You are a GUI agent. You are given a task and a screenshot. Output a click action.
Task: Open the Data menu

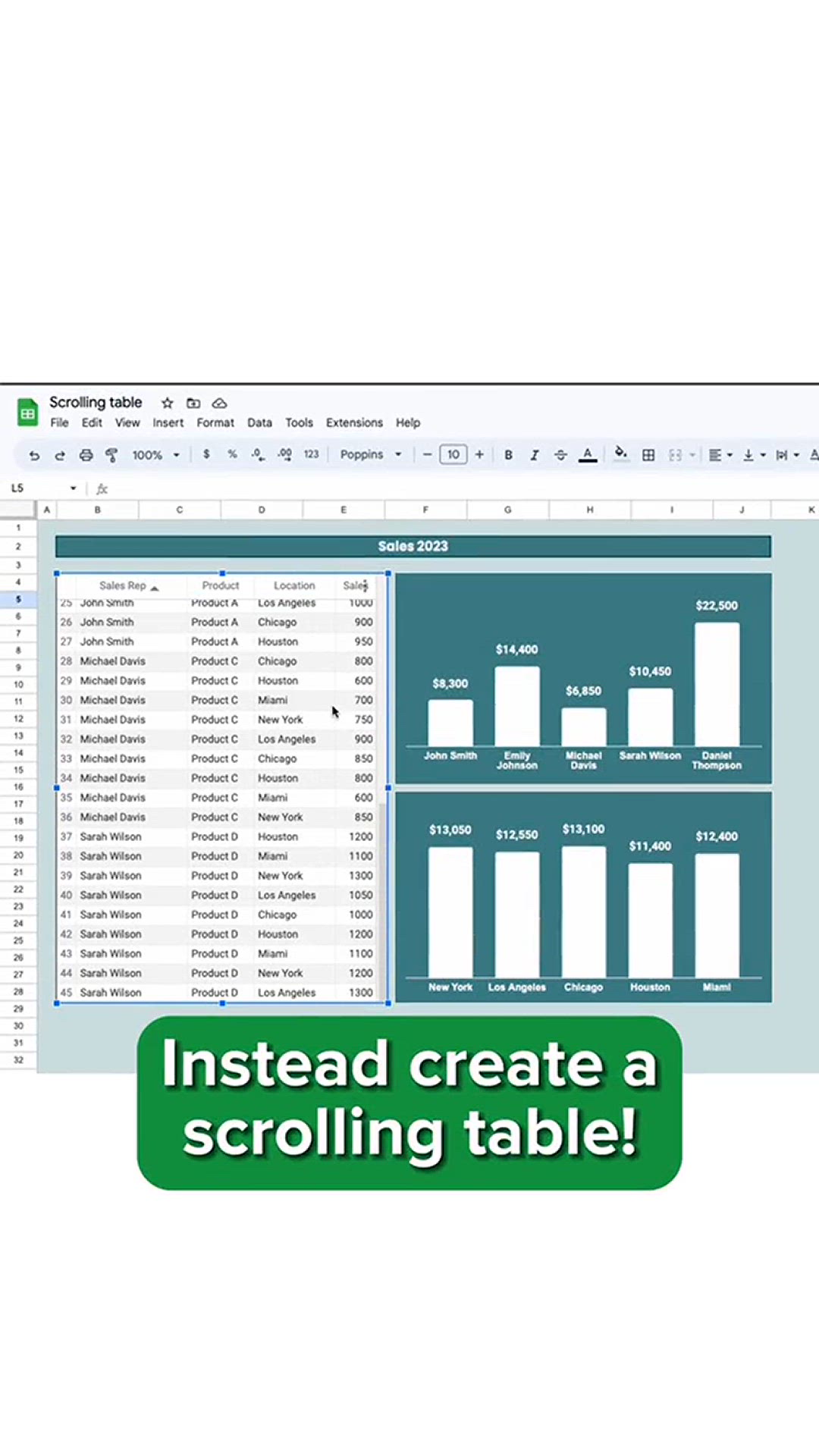pyautogui.click(x=259, y=423)
